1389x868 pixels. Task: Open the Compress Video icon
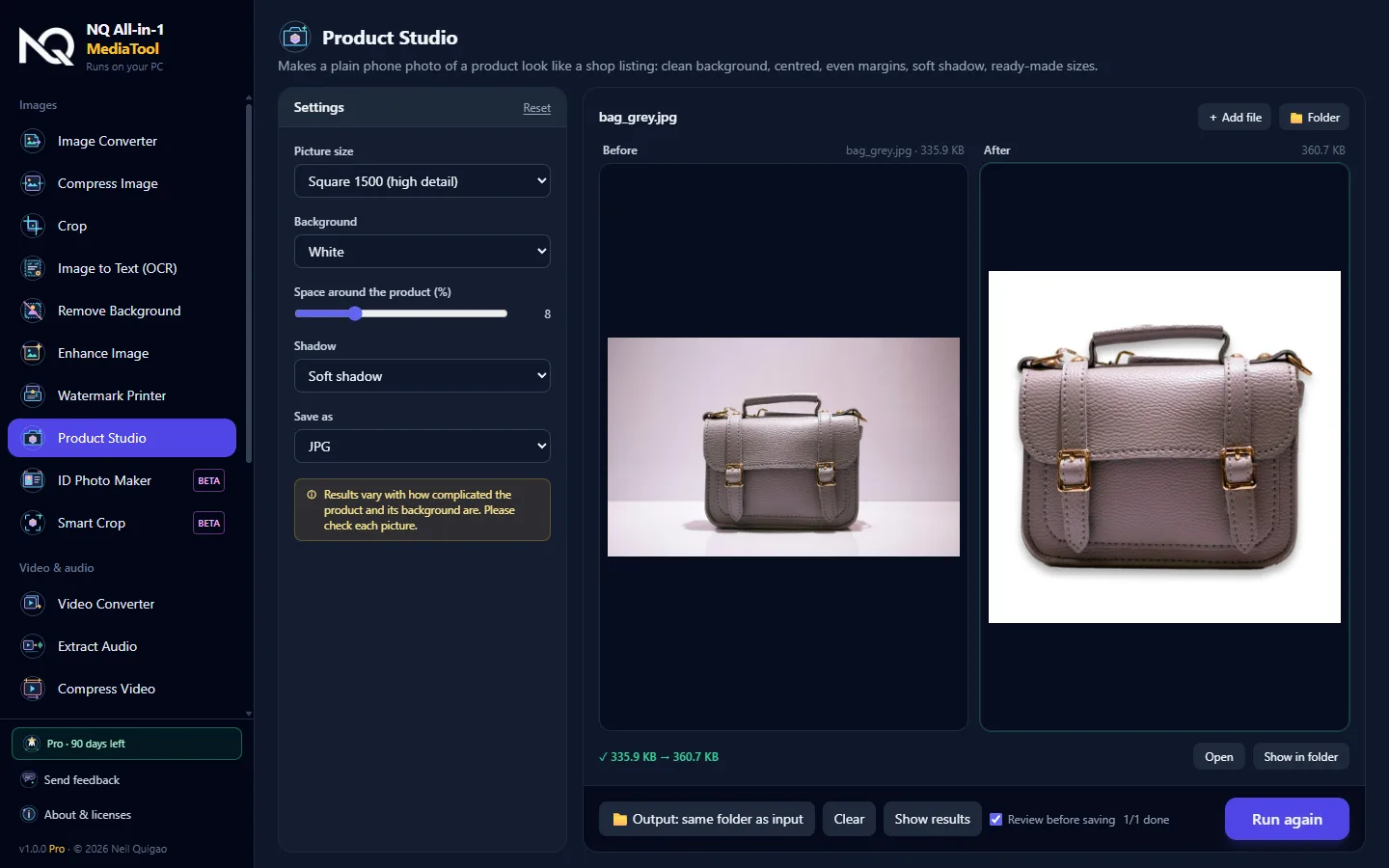point(33,689)
